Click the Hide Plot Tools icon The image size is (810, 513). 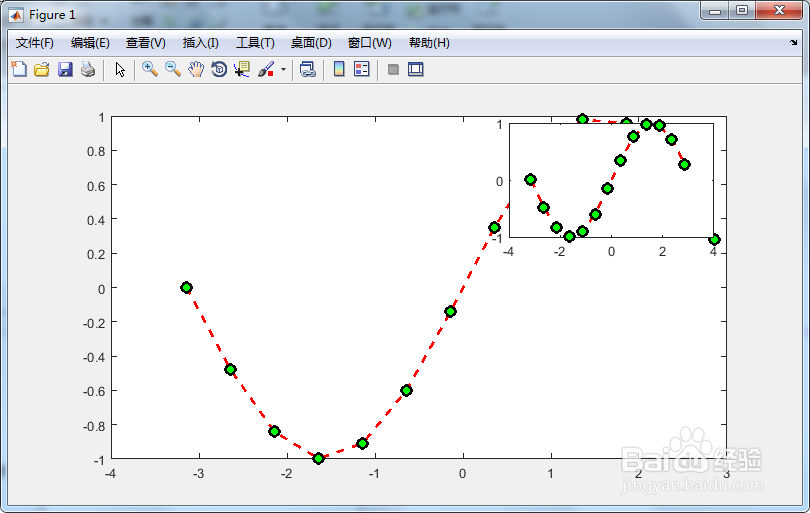point(393,69)
